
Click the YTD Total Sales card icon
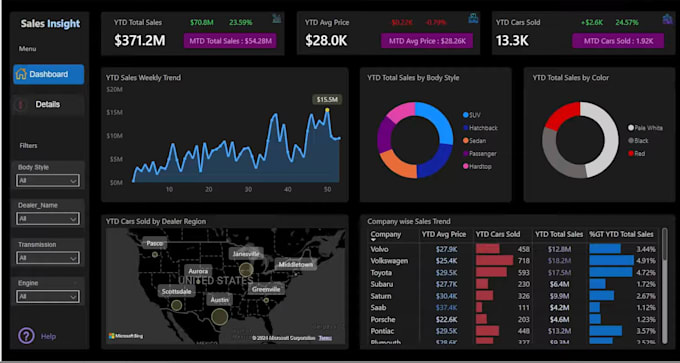click(x=277, y=19)
